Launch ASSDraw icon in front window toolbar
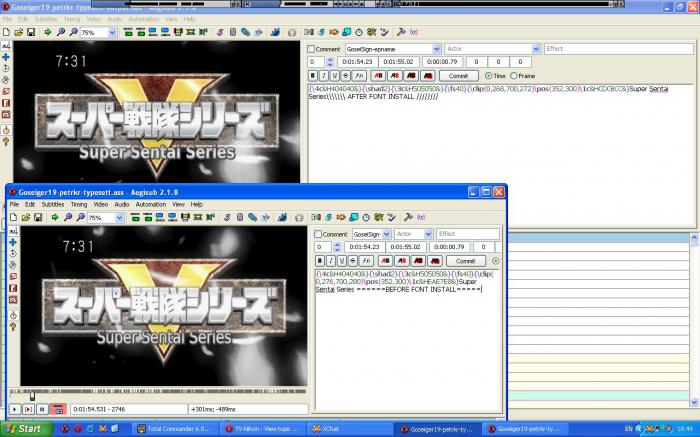 pyautogui.click(x=299, y=217)
